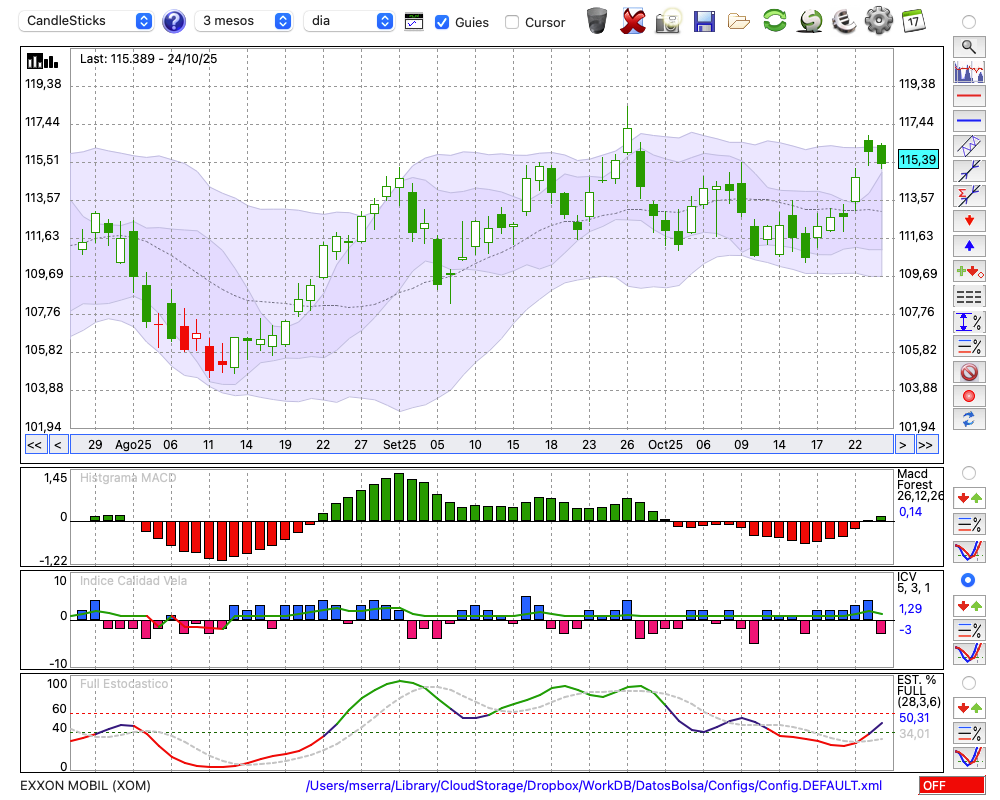This screenshot has height=800, width=1000.
Task: Click Estocastico panel red-green arrows button
Action: (x=969, y=707)
